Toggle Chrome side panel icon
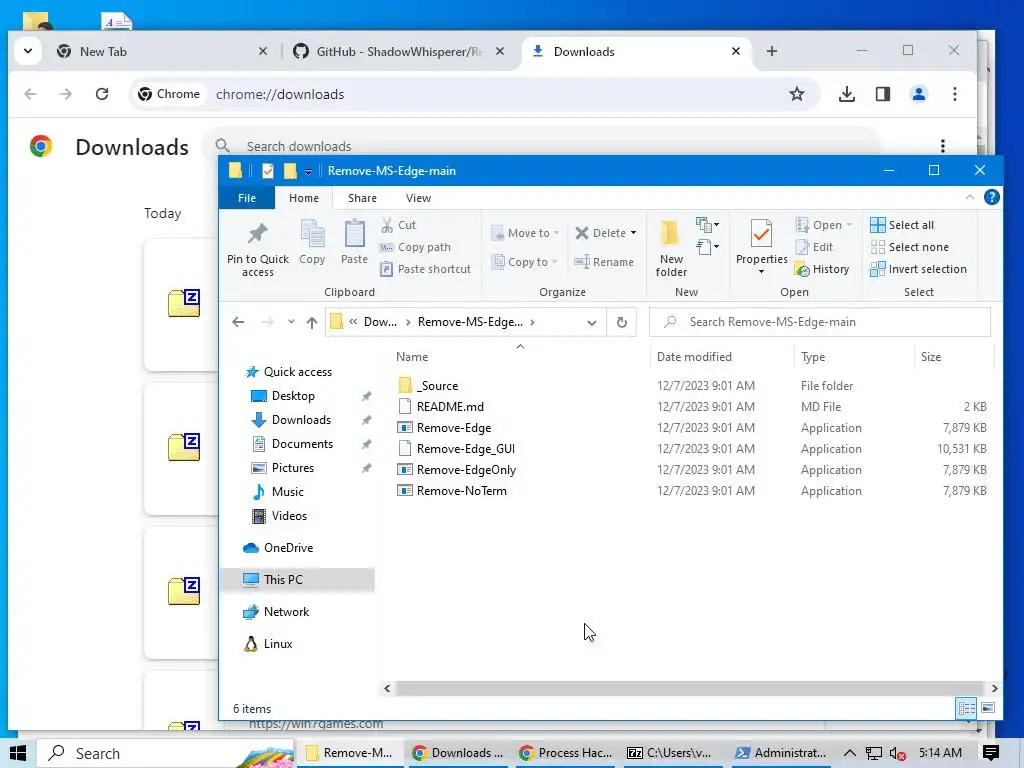This screenshot has height=768, width=1024. point(883,94)
